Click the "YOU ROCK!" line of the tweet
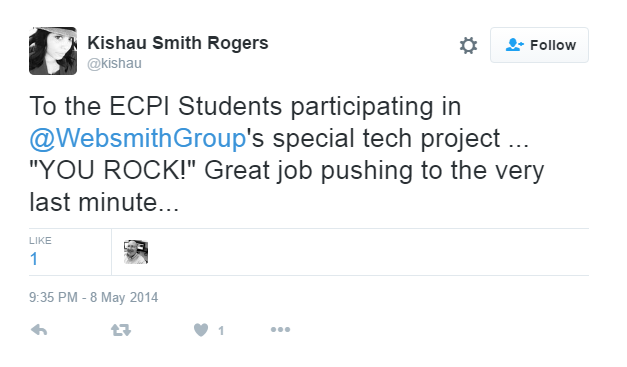The image size is (627, 367). coord(287,171)
